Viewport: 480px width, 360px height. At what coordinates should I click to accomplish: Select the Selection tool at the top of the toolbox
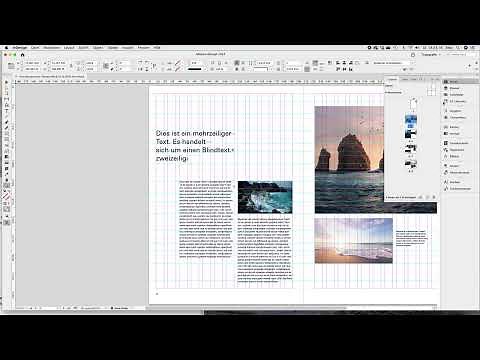(x=6, y=82)
